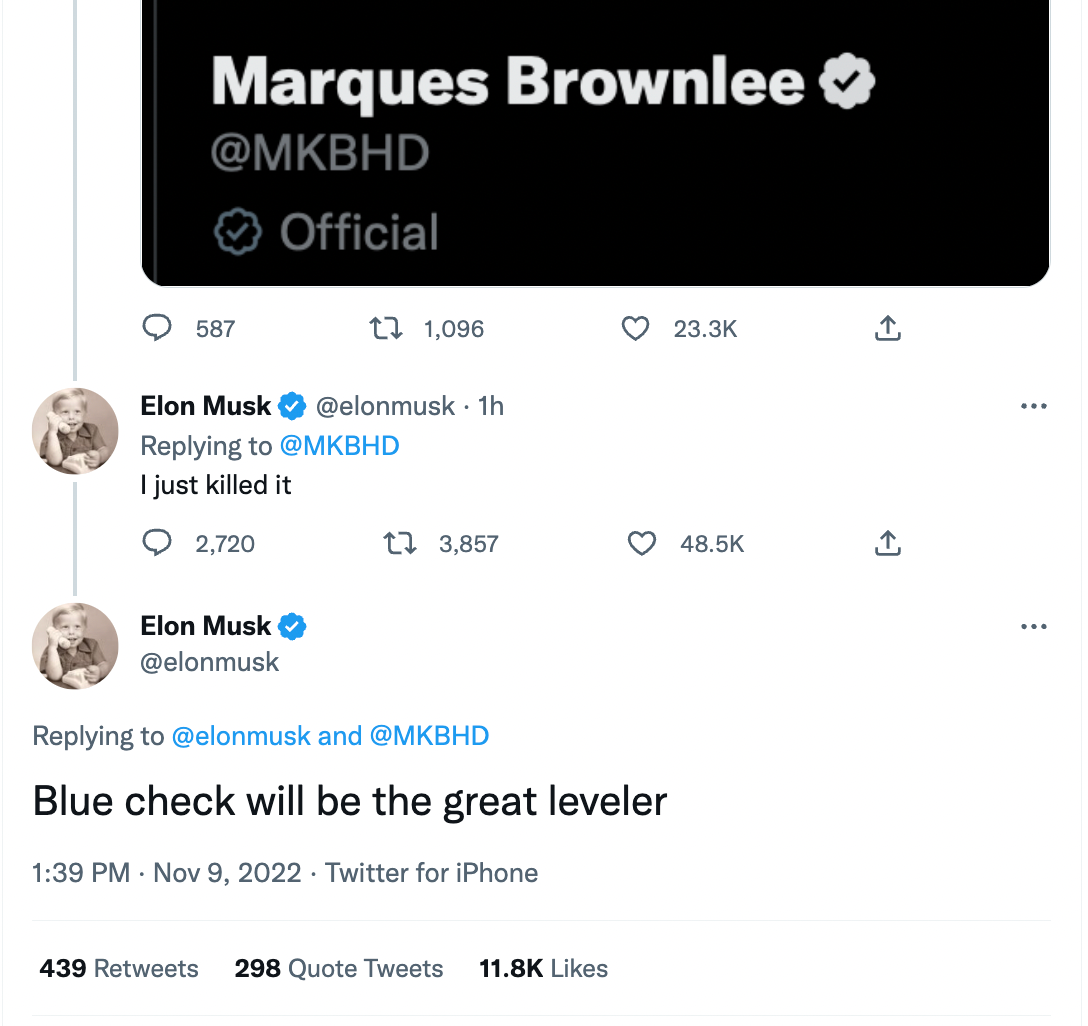
Task: Open more options on the main "great leveler" tweet
Action: click(x=1033, y=626)
